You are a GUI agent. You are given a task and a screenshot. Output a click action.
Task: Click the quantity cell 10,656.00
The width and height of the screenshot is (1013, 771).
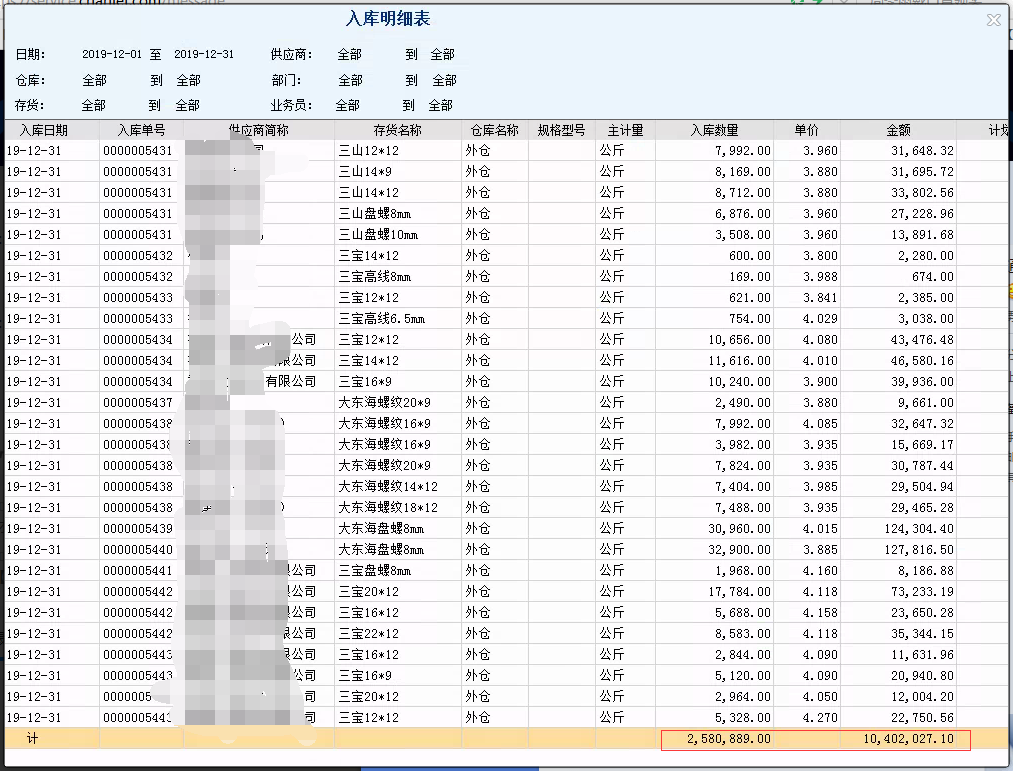click(739, 340)
